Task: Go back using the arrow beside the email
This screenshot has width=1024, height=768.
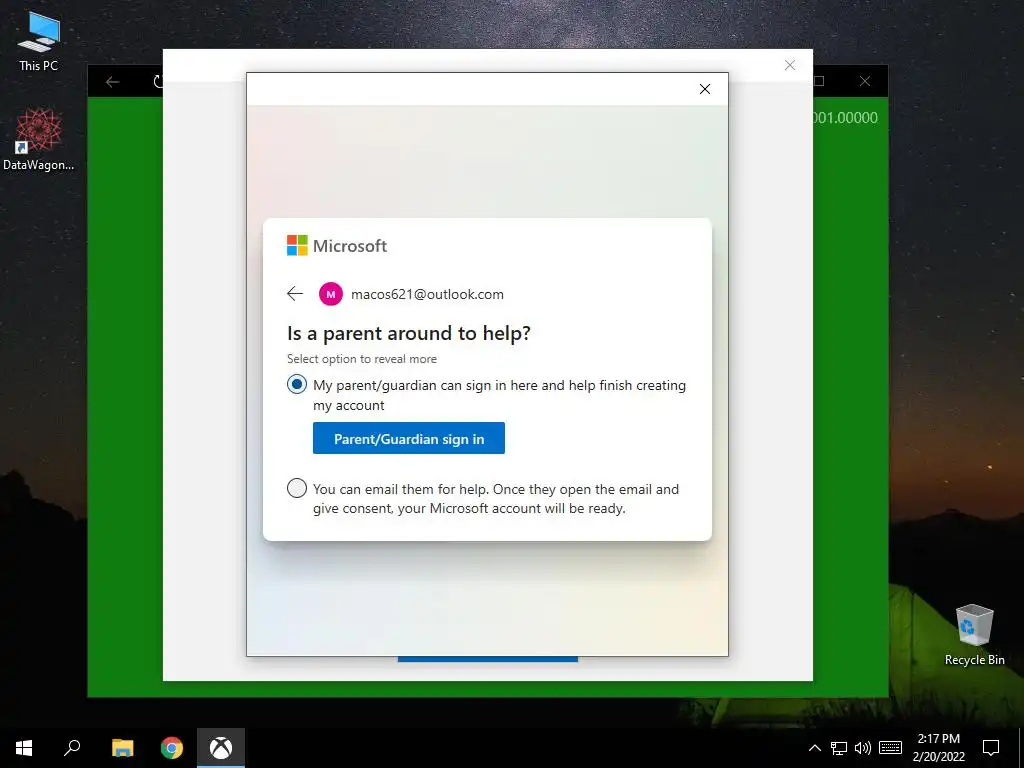Action: 295,294
